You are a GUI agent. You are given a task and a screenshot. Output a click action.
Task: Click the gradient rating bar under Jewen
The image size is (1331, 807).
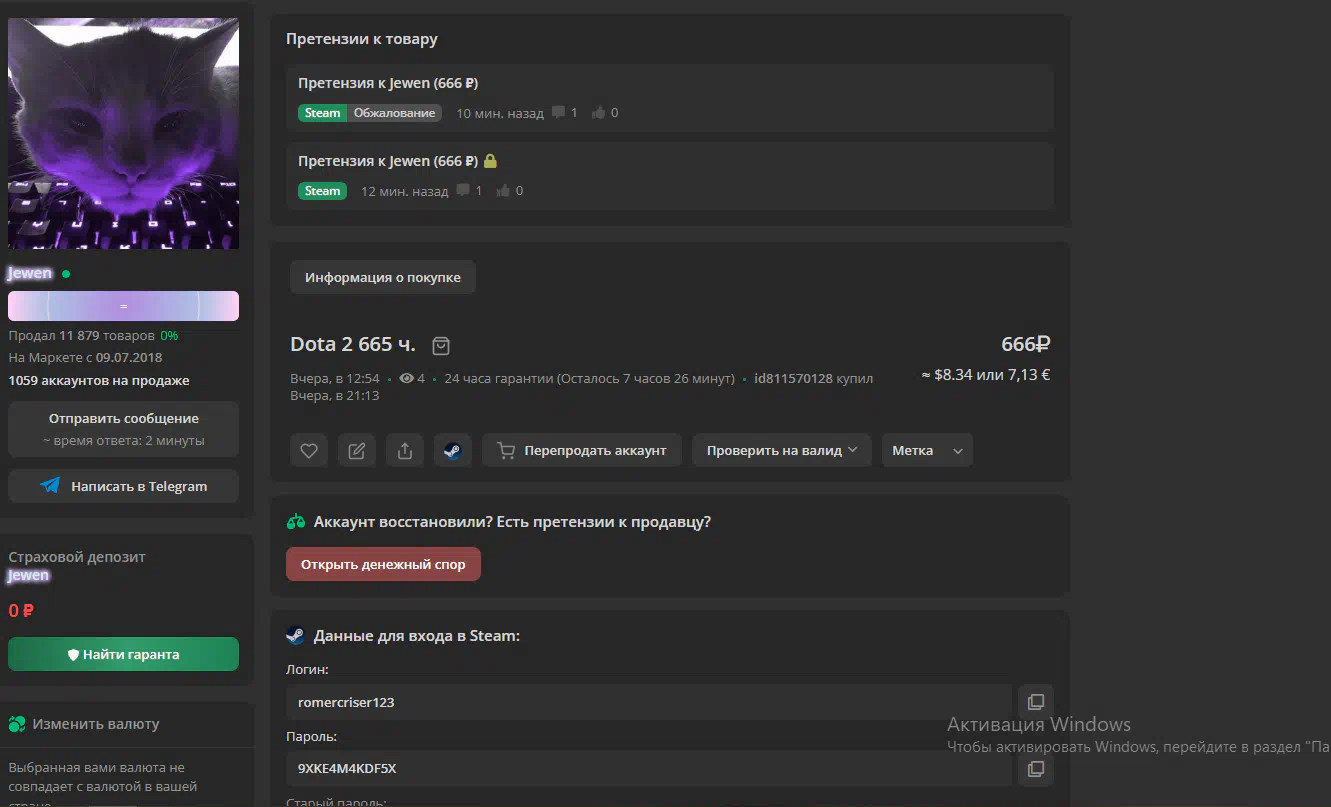pyautogui.click(x=124, y=306)
